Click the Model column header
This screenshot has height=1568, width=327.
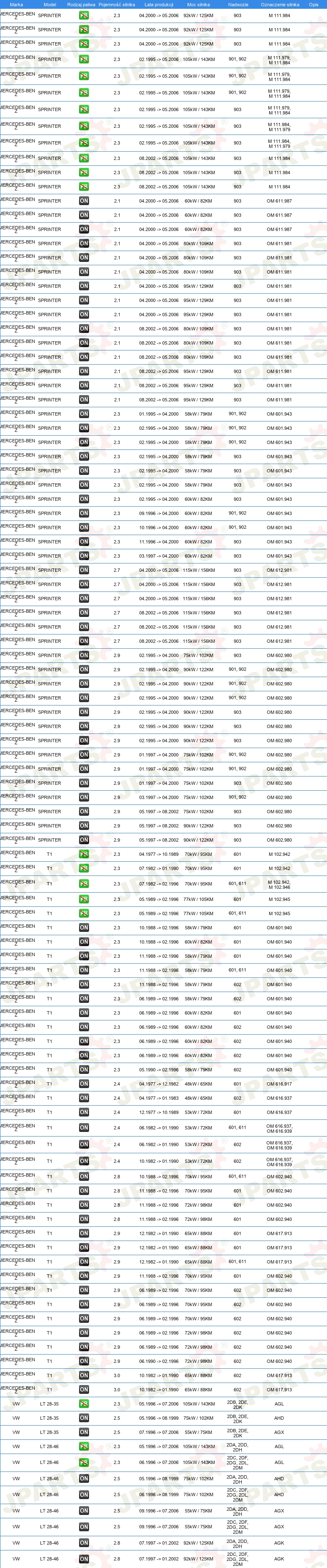tap(50, 4)
